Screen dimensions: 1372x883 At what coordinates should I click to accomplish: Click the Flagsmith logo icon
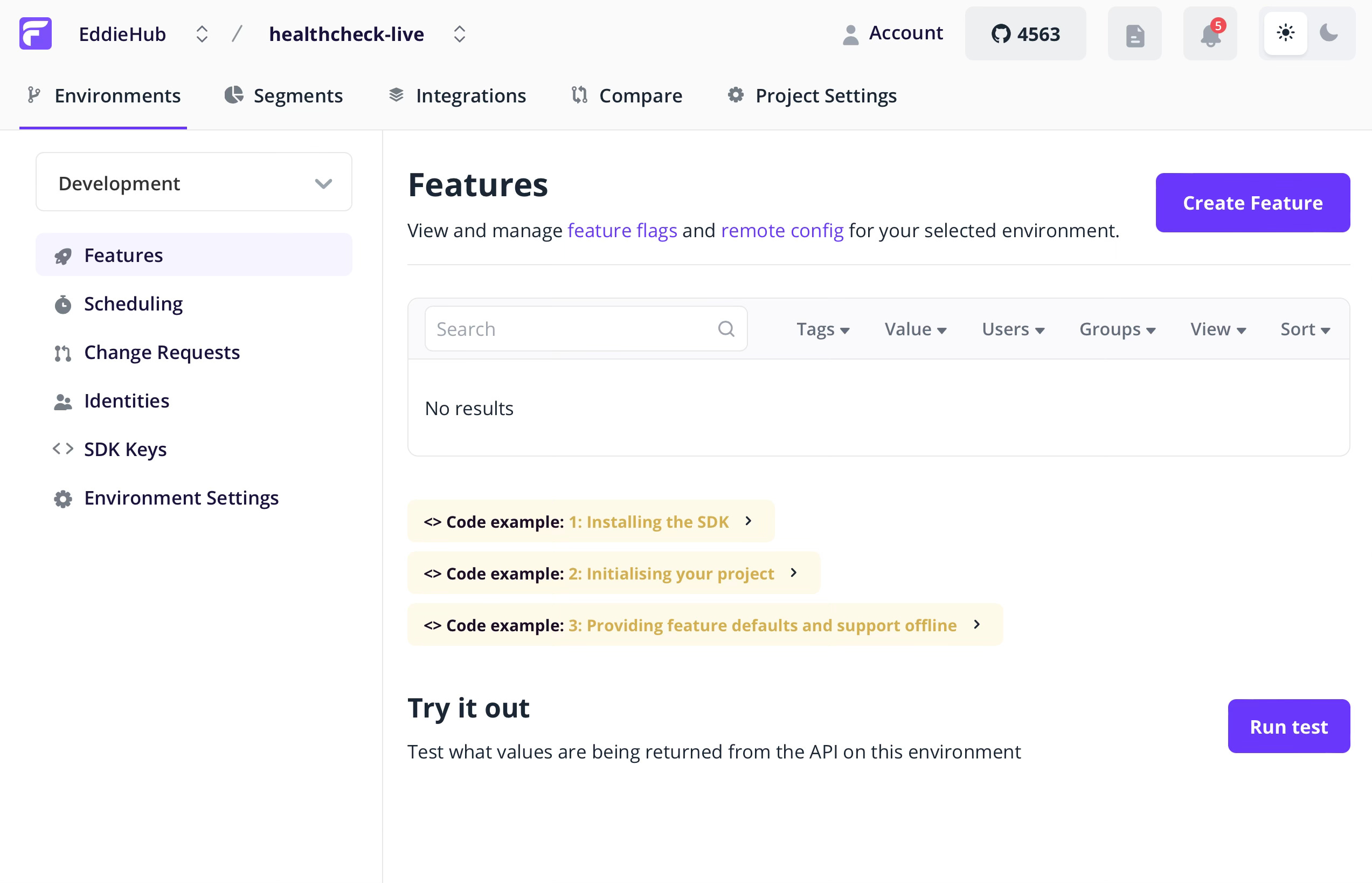pyautogui.click(x=36, y=33)
